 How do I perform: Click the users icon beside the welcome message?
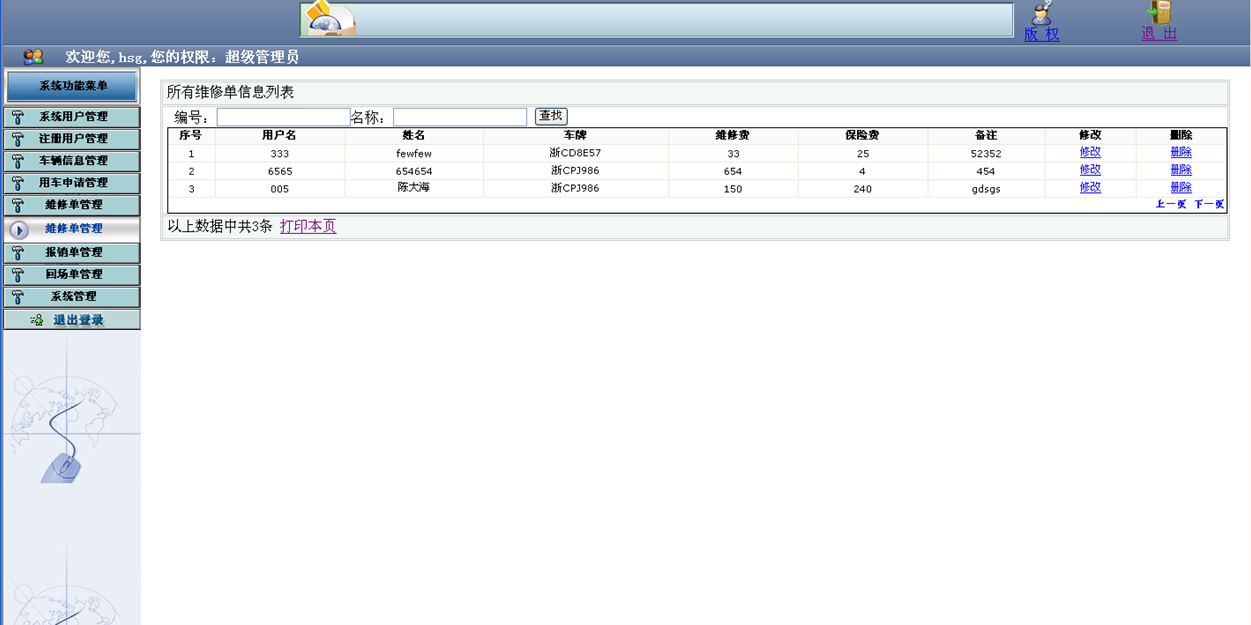point(33,57)
